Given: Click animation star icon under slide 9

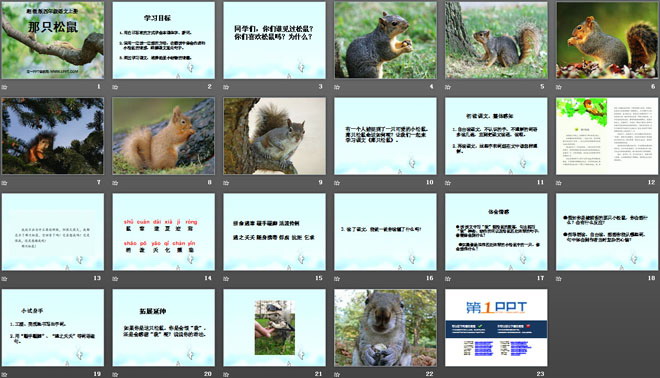Looking at the screenshot, I should click(x=226, y=183).
